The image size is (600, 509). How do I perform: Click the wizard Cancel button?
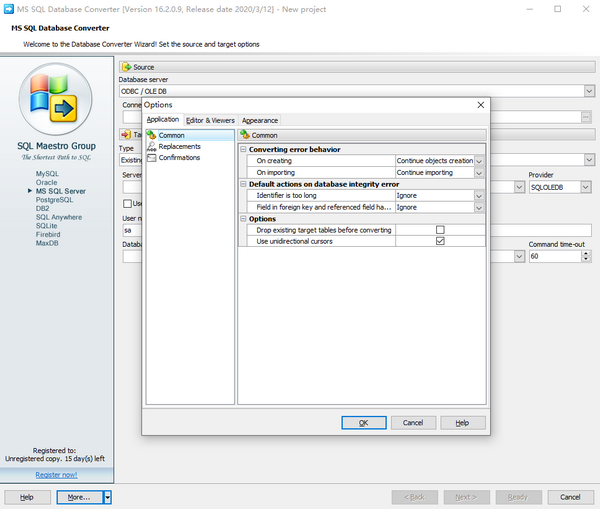pyautogui.click(x=570, y=497)
